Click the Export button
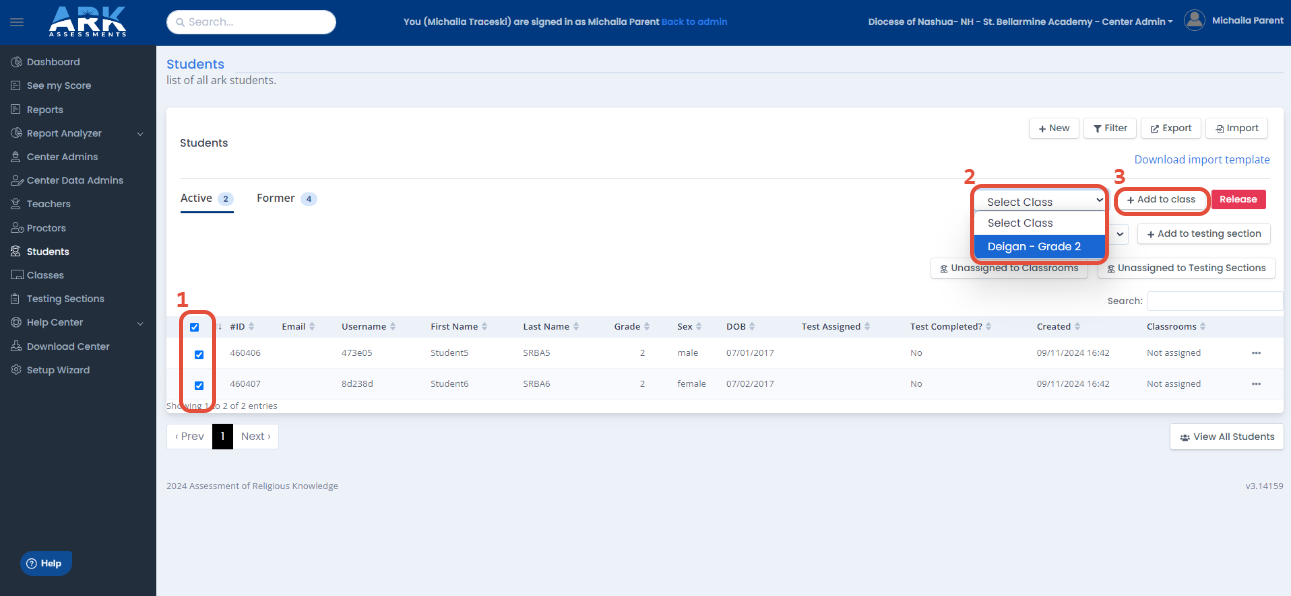1291x596 pixels. (x=1171, y=128)
